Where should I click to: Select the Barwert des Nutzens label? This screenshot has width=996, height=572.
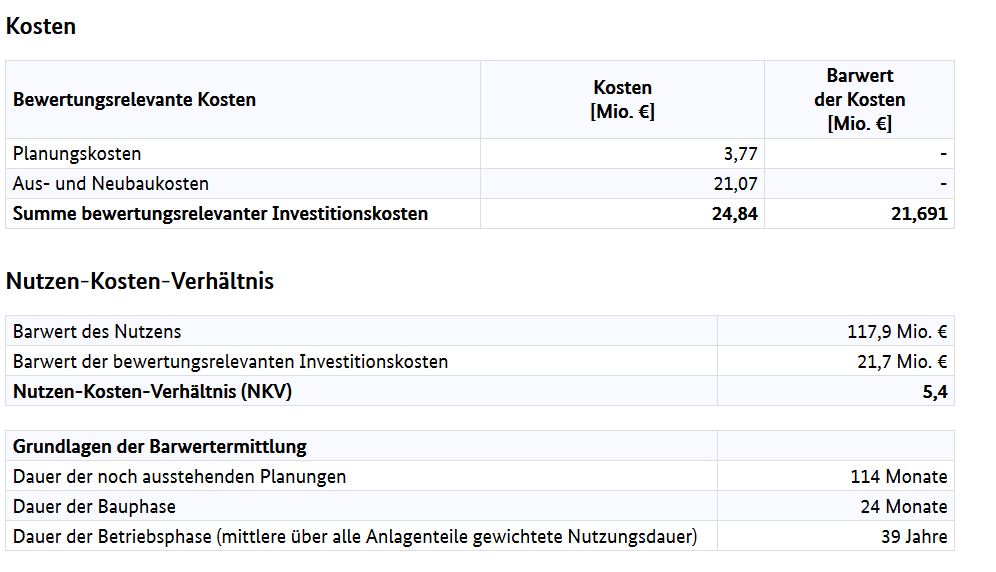(x=97, y=332)
